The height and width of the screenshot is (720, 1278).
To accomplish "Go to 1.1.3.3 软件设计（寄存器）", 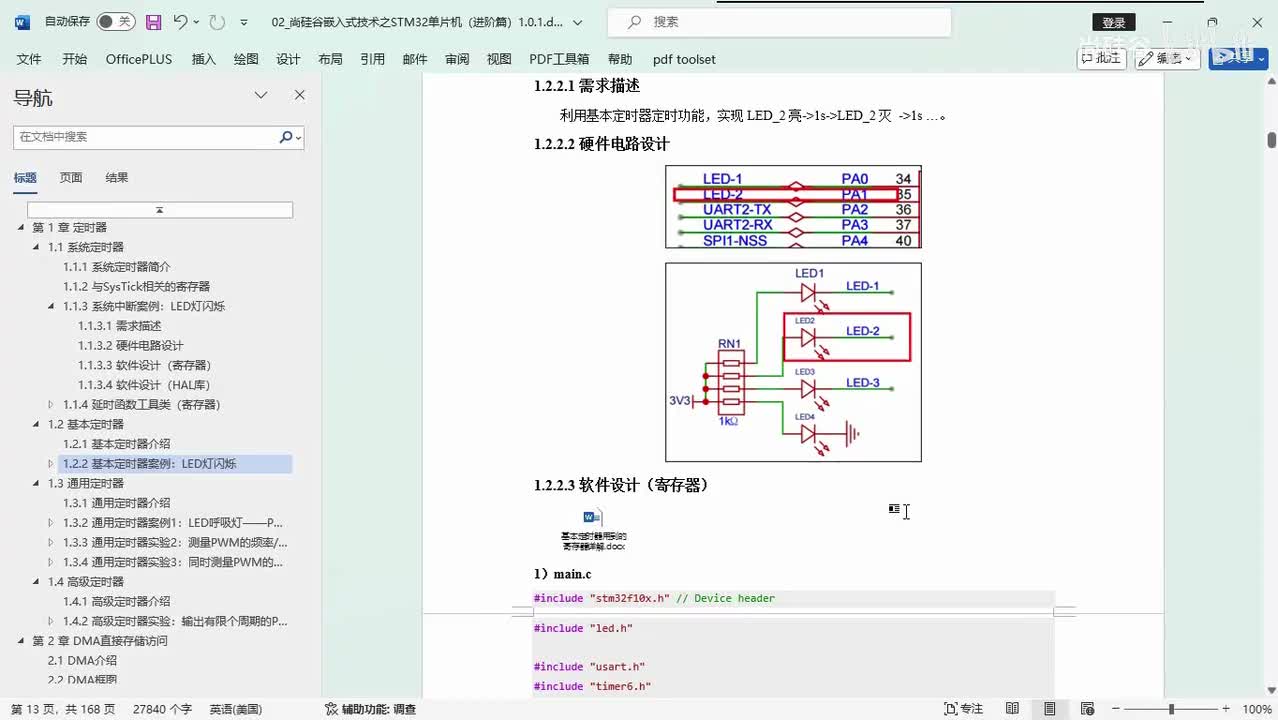I will [145, 365].
